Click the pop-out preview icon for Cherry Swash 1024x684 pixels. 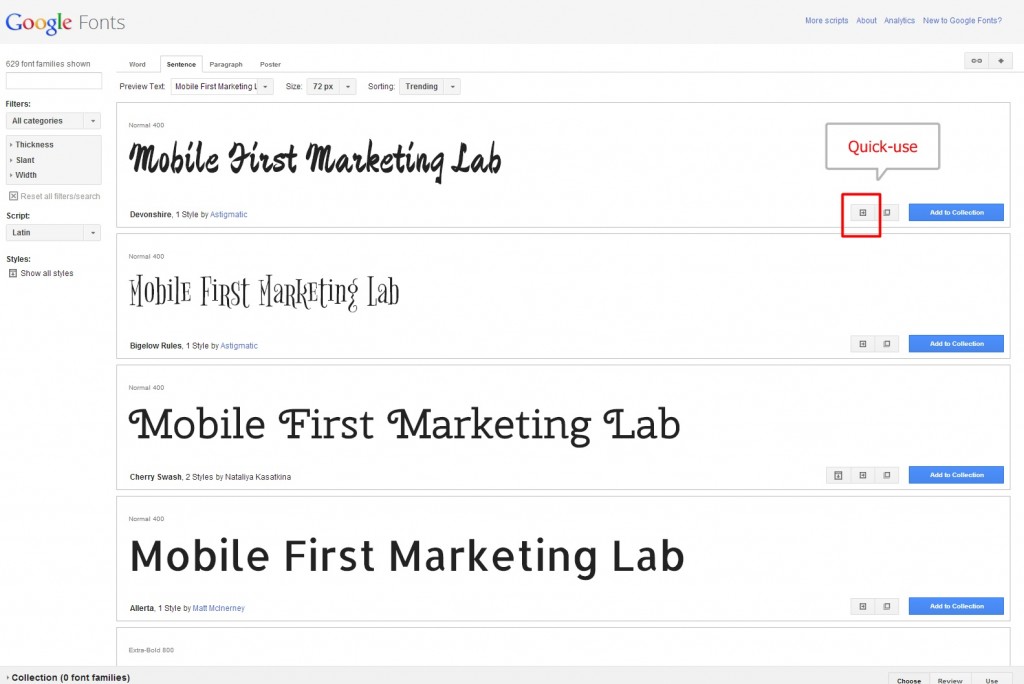pos(886,475)
